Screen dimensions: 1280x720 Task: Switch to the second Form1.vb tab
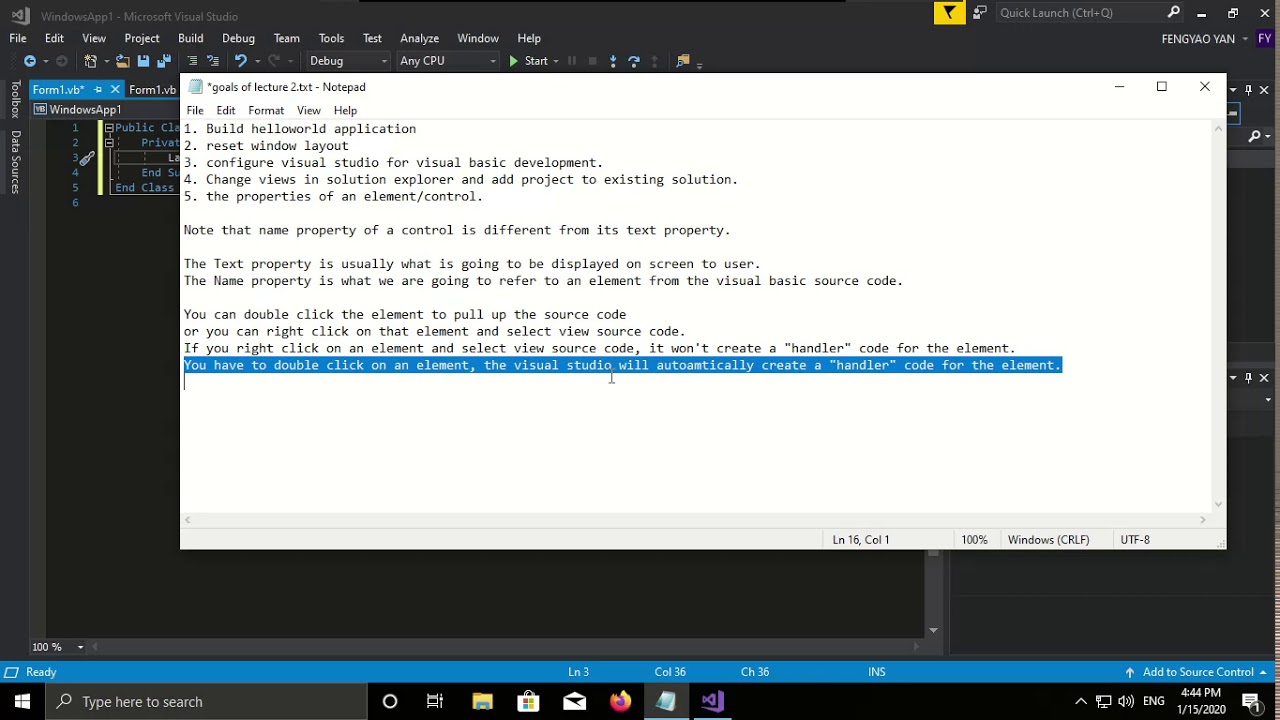[152, 90]
